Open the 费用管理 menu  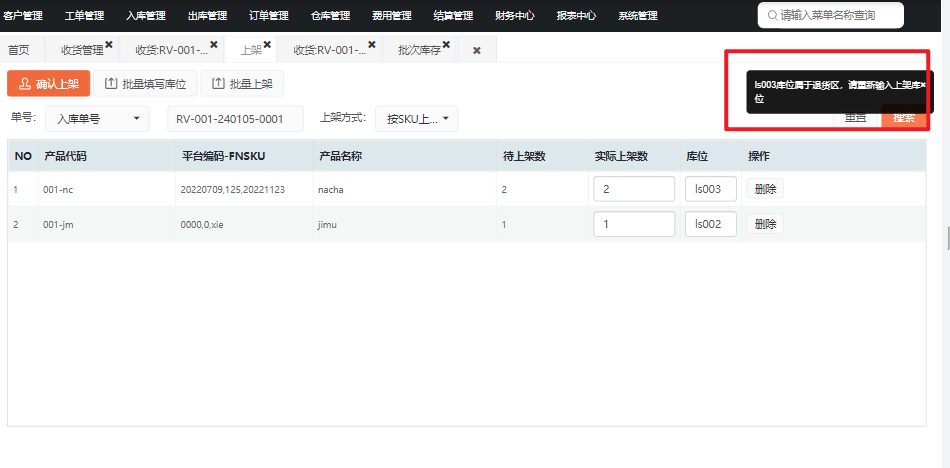(392, 16)
